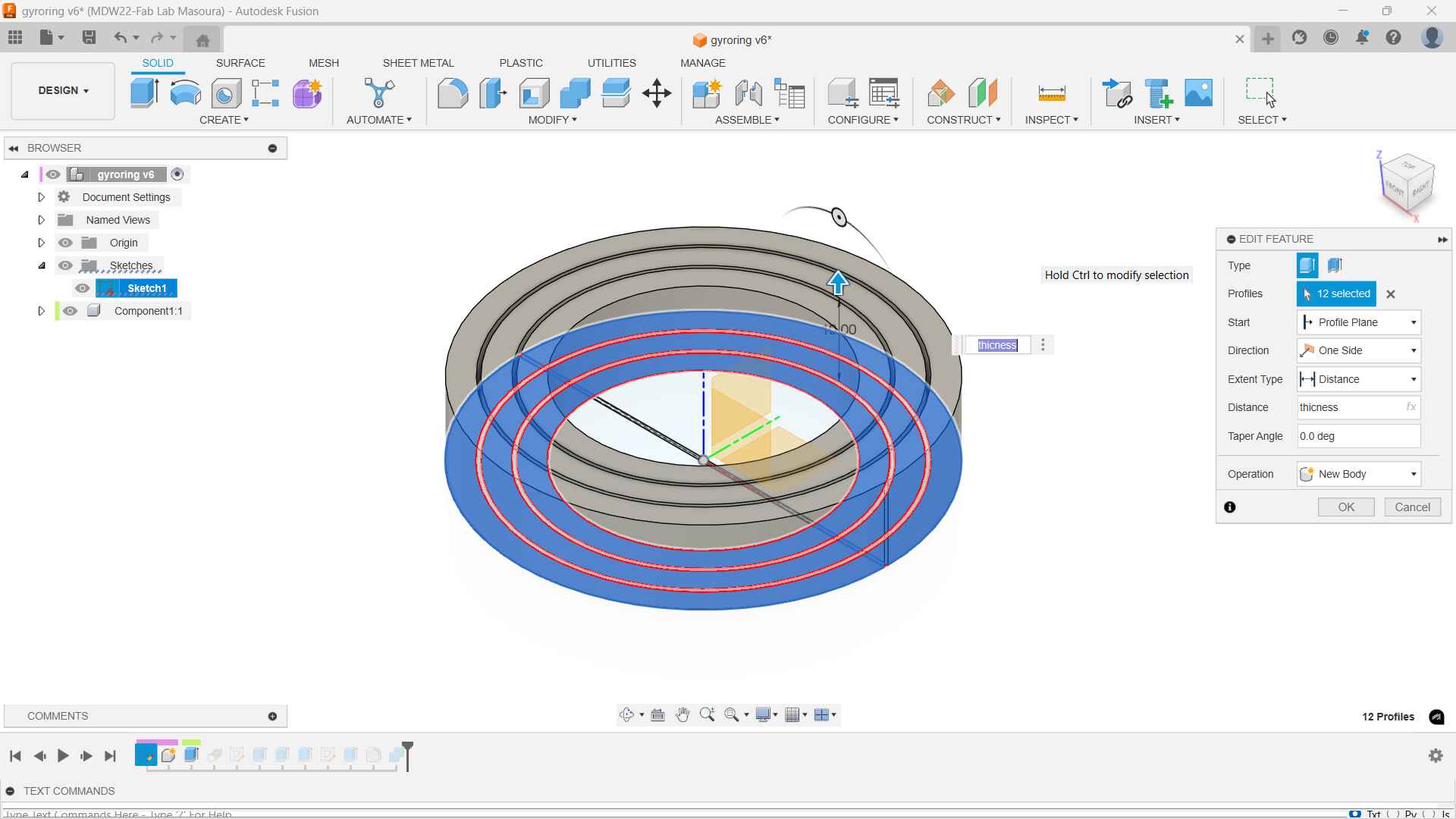Switch to the SHEET METAL tab

pos(418,63)
